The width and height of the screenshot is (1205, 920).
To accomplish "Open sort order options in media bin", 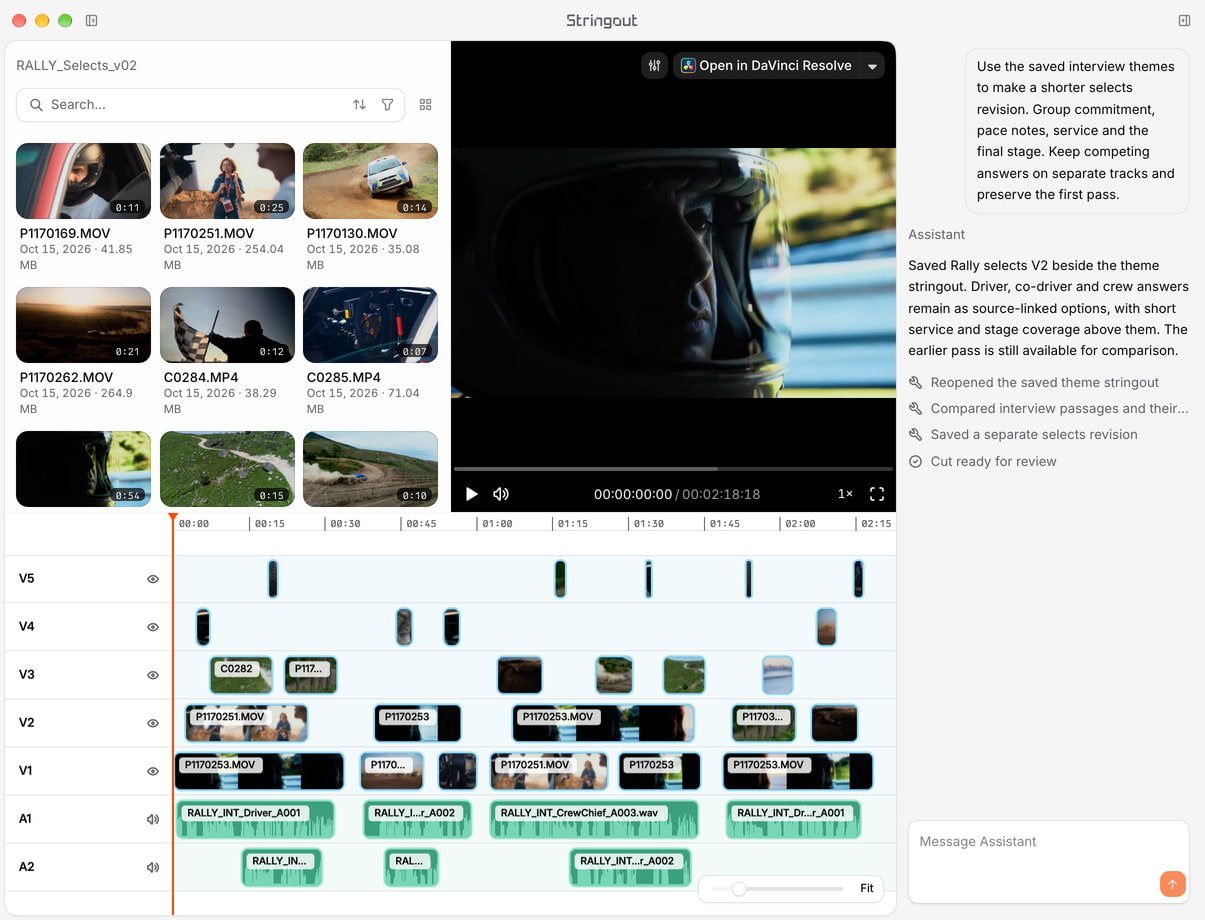I will [359, 105].
